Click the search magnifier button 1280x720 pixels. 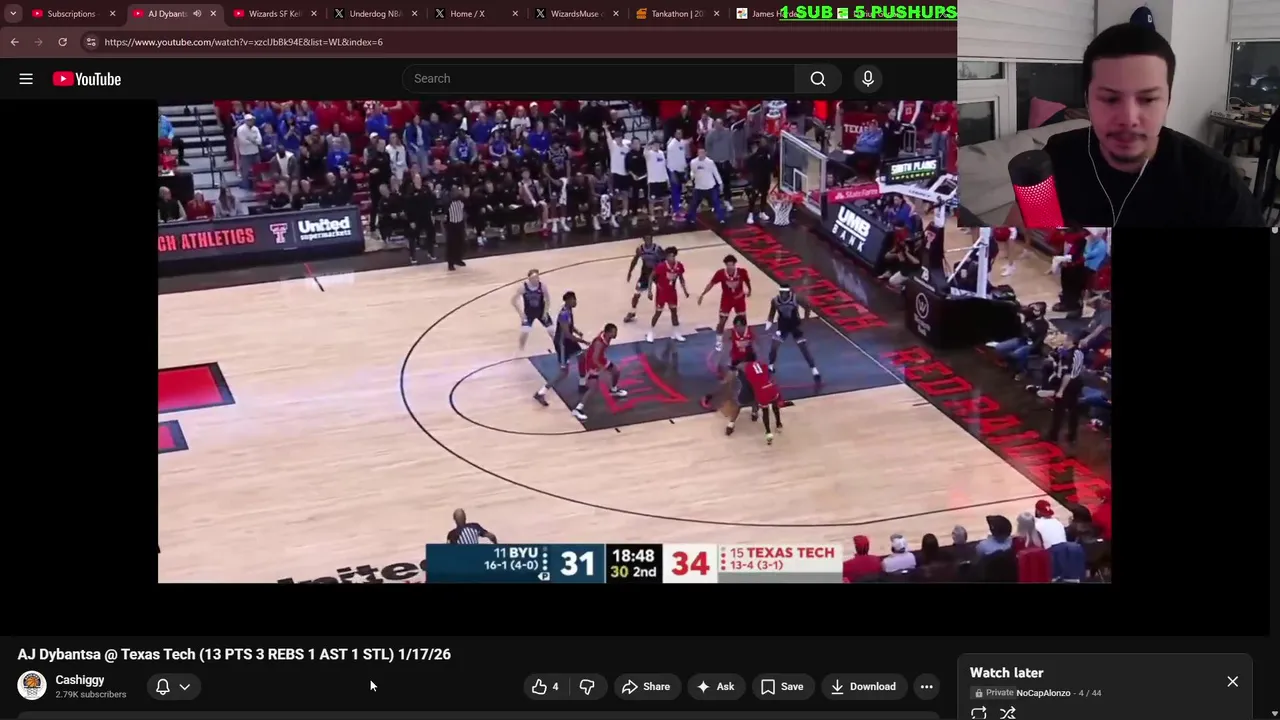tap(818, 79)
